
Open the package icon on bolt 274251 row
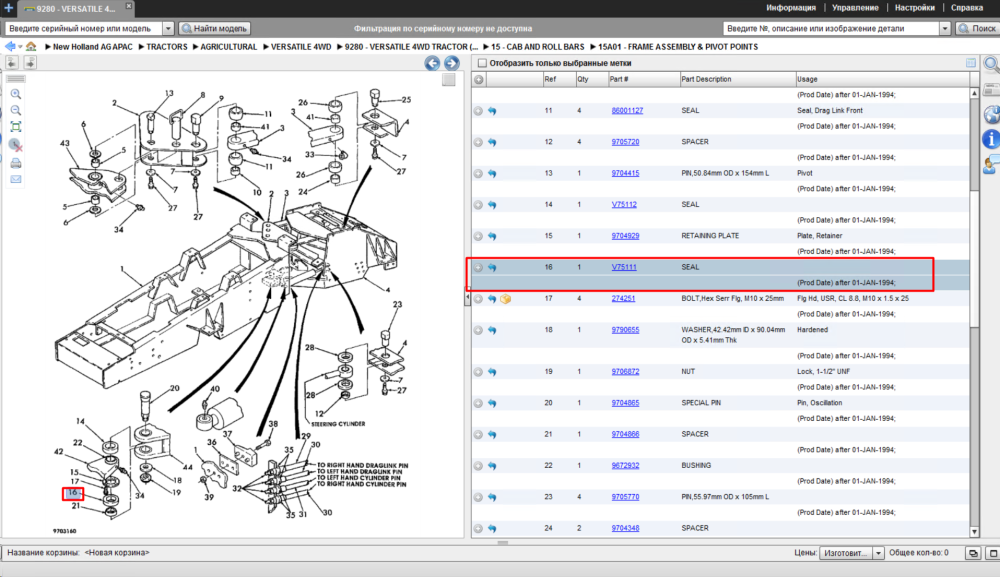click(506, 298)
